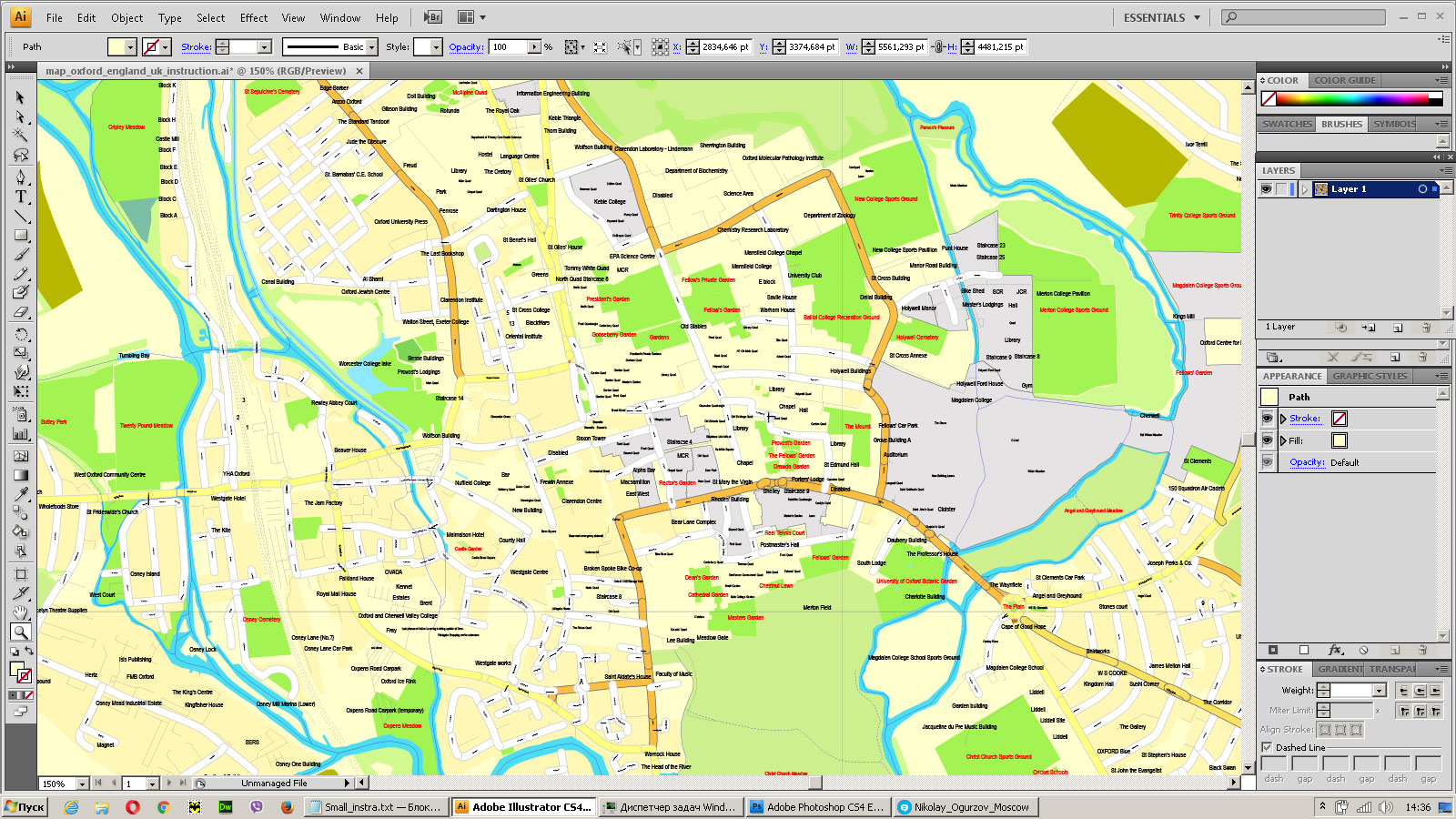The height and width of the screenshot is (819, 1456).
Task: Click the Stroke link in control bar
Action: coord(196,47)
